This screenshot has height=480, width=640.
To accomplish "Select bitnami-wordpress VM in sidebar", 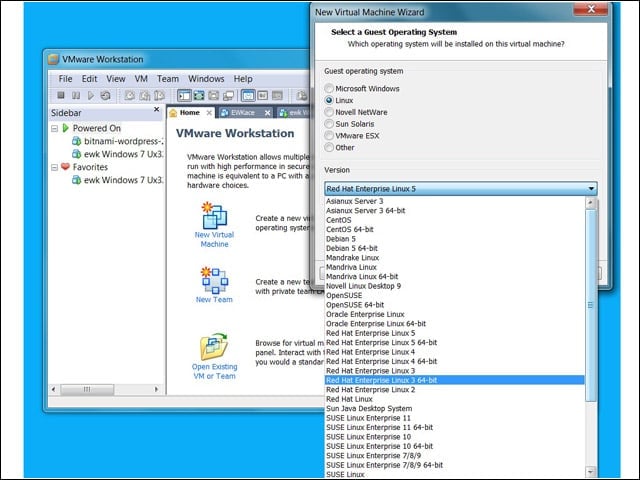I will point(118,142).
